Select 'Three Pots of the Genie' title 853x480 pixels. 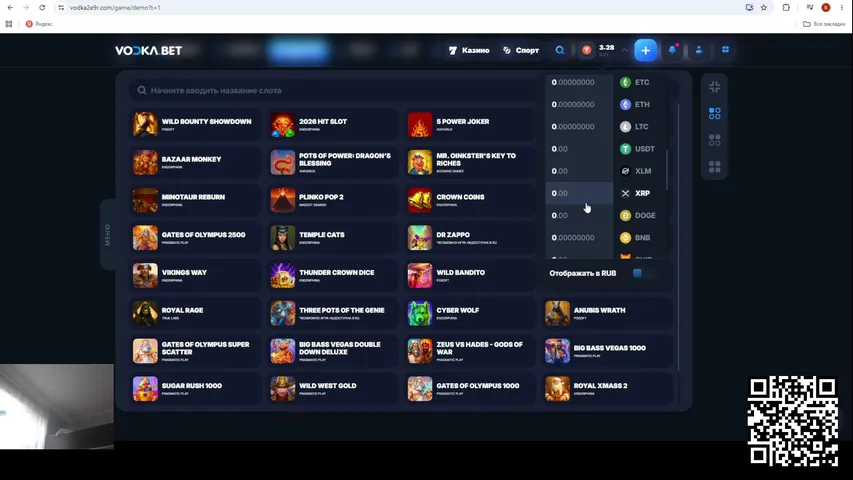click(x=342, y=310)
